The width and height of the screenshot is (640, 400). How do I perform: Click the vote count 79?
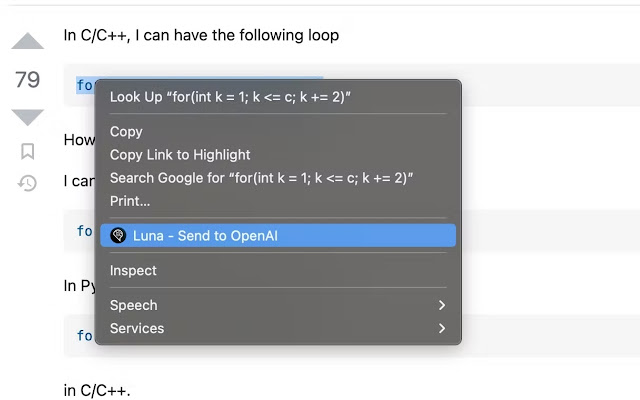click(27, 80)
